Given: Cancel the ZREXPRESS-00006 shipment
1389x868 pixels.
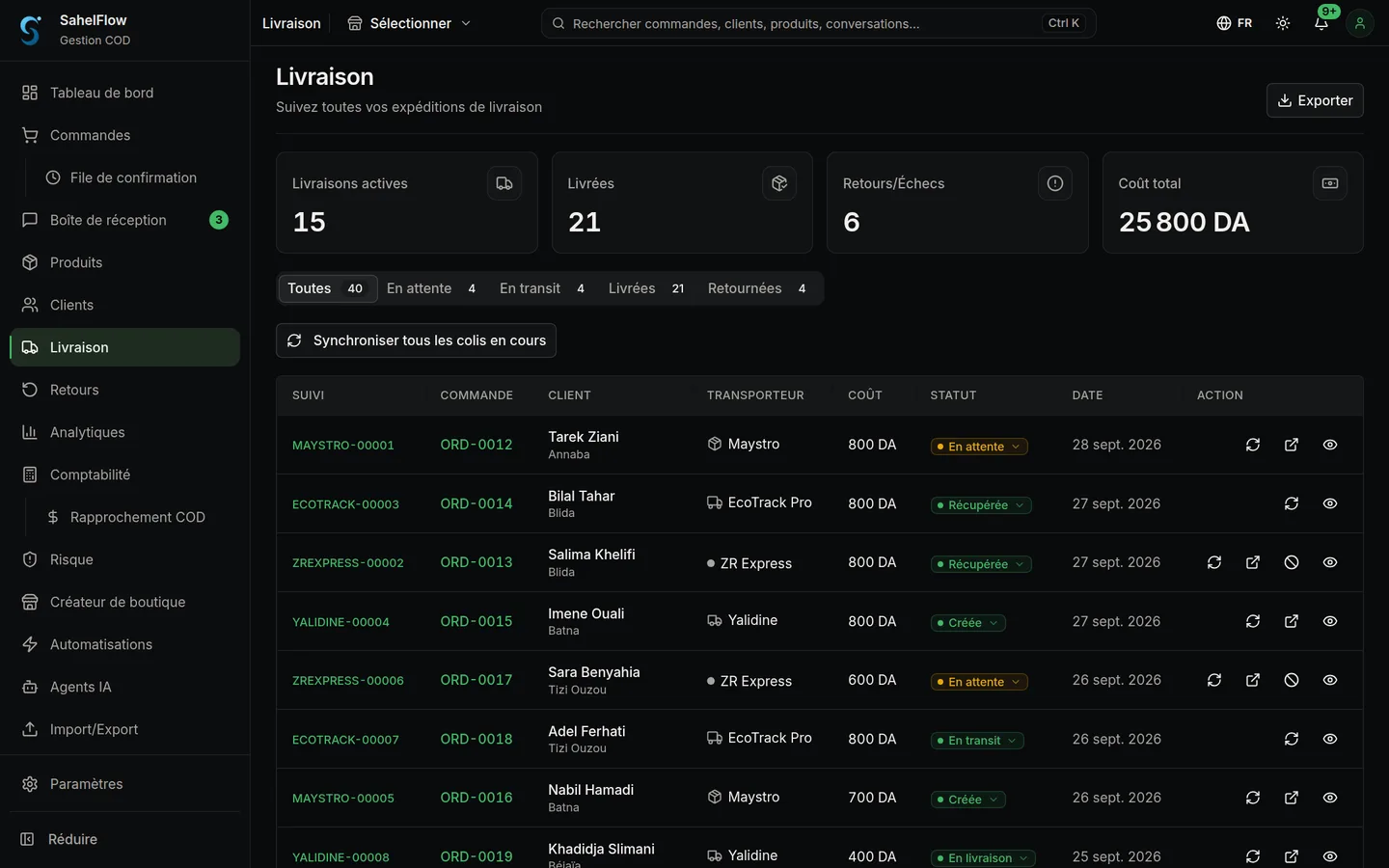Looking at the screenshot, I should [1292, 680].
